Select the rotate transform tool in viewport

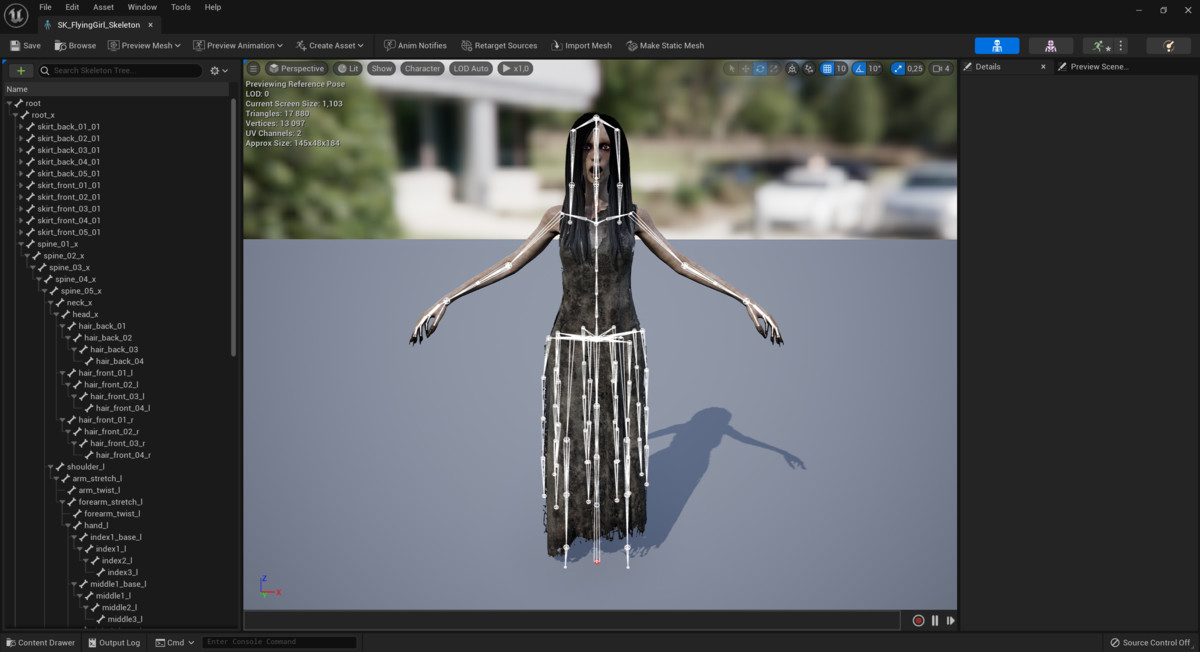(760, 69)
